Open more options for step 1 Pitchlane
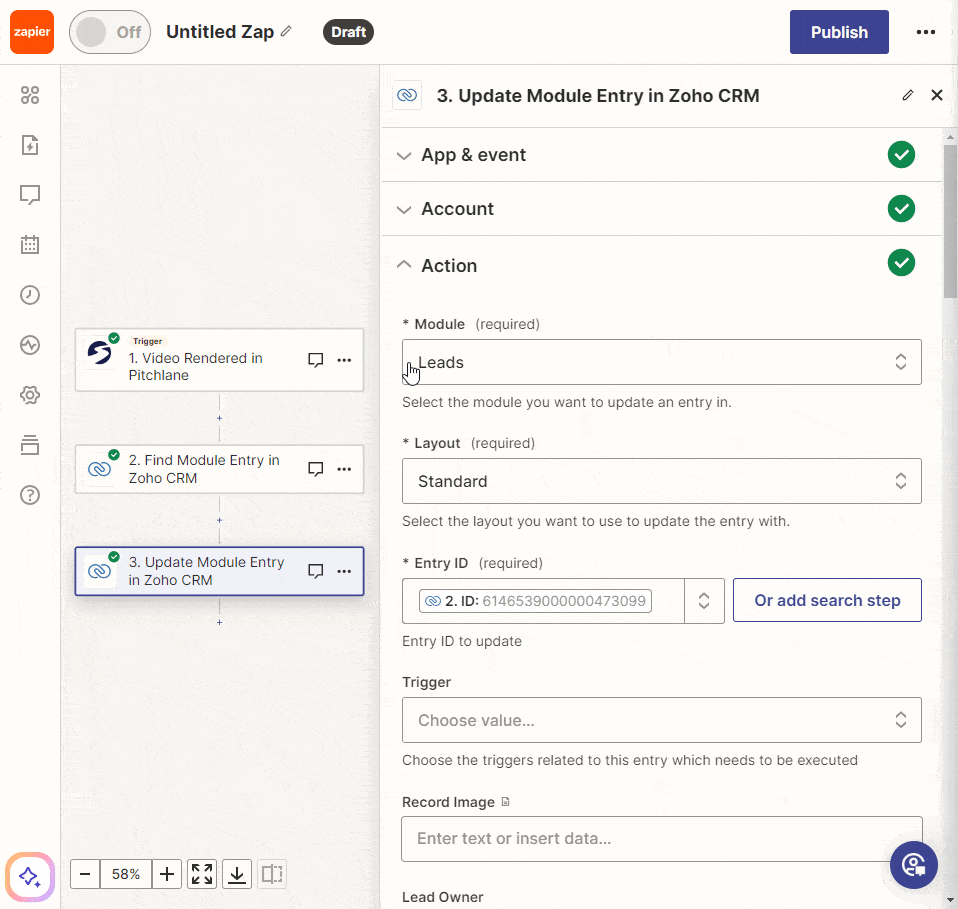Viewport: 958px width, 909px height. coord(344,360)
